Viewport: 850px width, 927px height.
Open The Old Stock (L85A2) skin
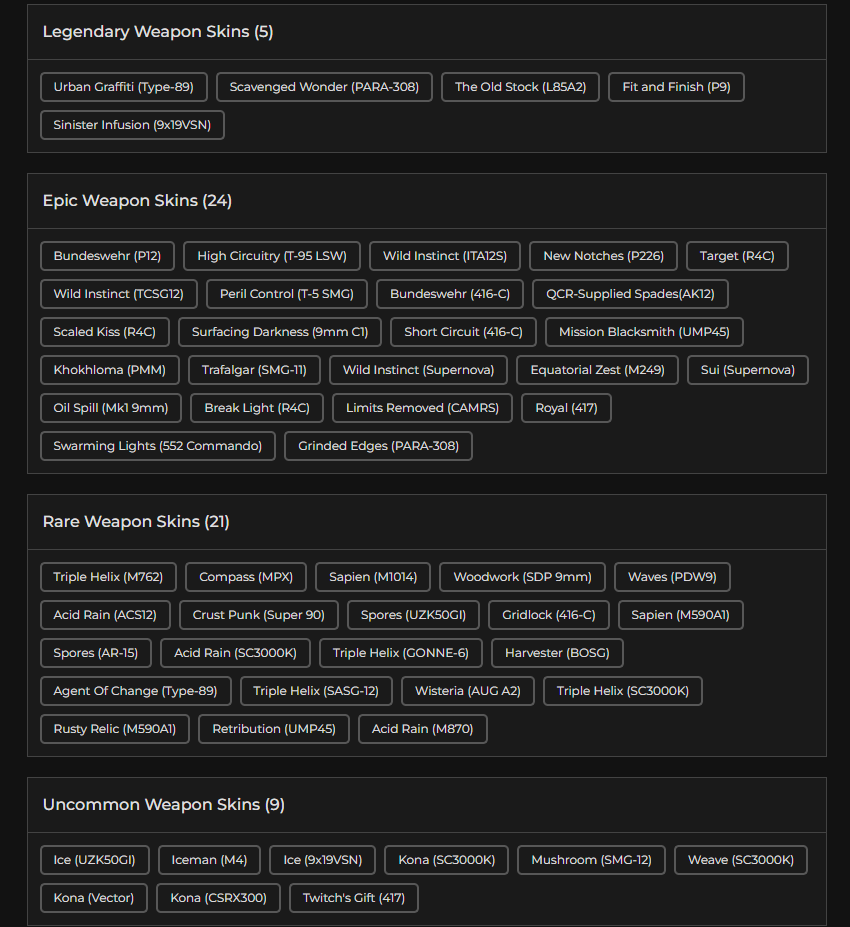click(x=520, y=87)
